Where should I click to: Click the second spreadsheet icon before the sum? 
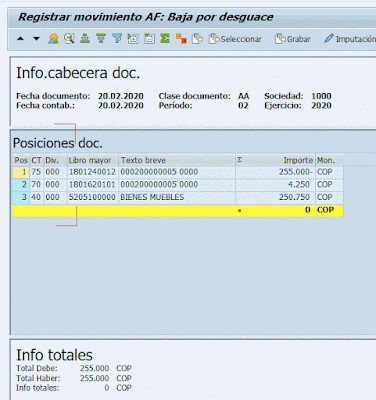coord(149,39)
